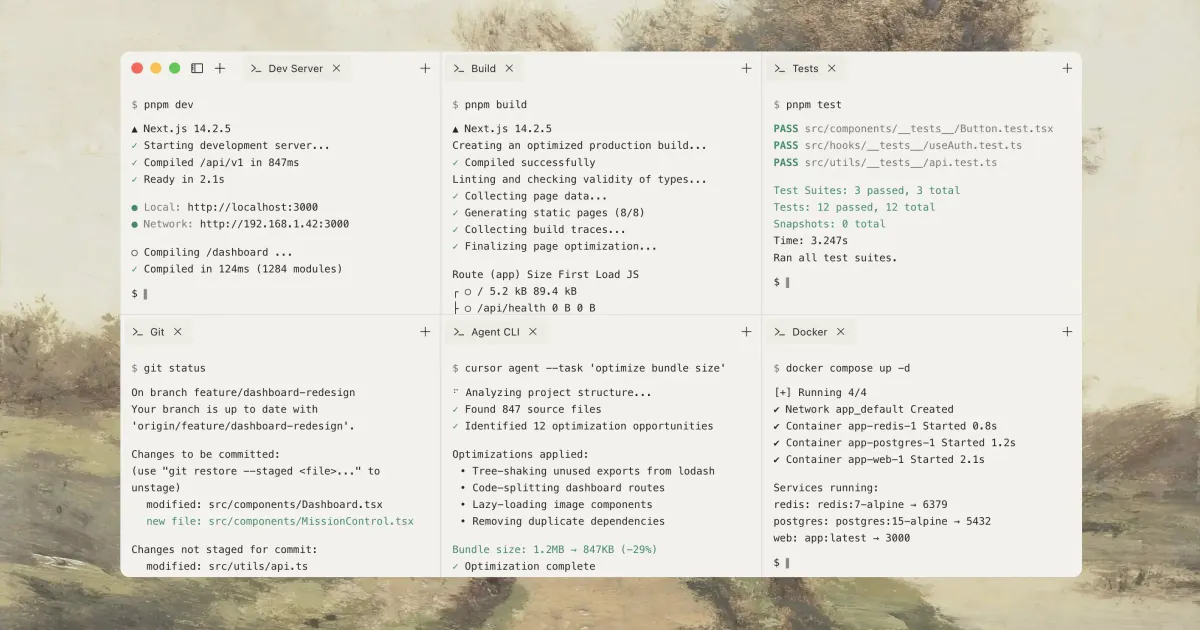Close the Docker terminal tab
The height and width of the screenshot is (630, 1200).
841,332
